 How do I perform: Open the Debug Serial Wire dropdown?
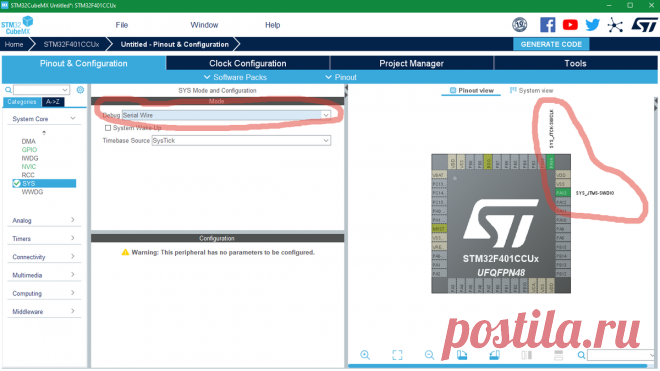click(226, 115)
